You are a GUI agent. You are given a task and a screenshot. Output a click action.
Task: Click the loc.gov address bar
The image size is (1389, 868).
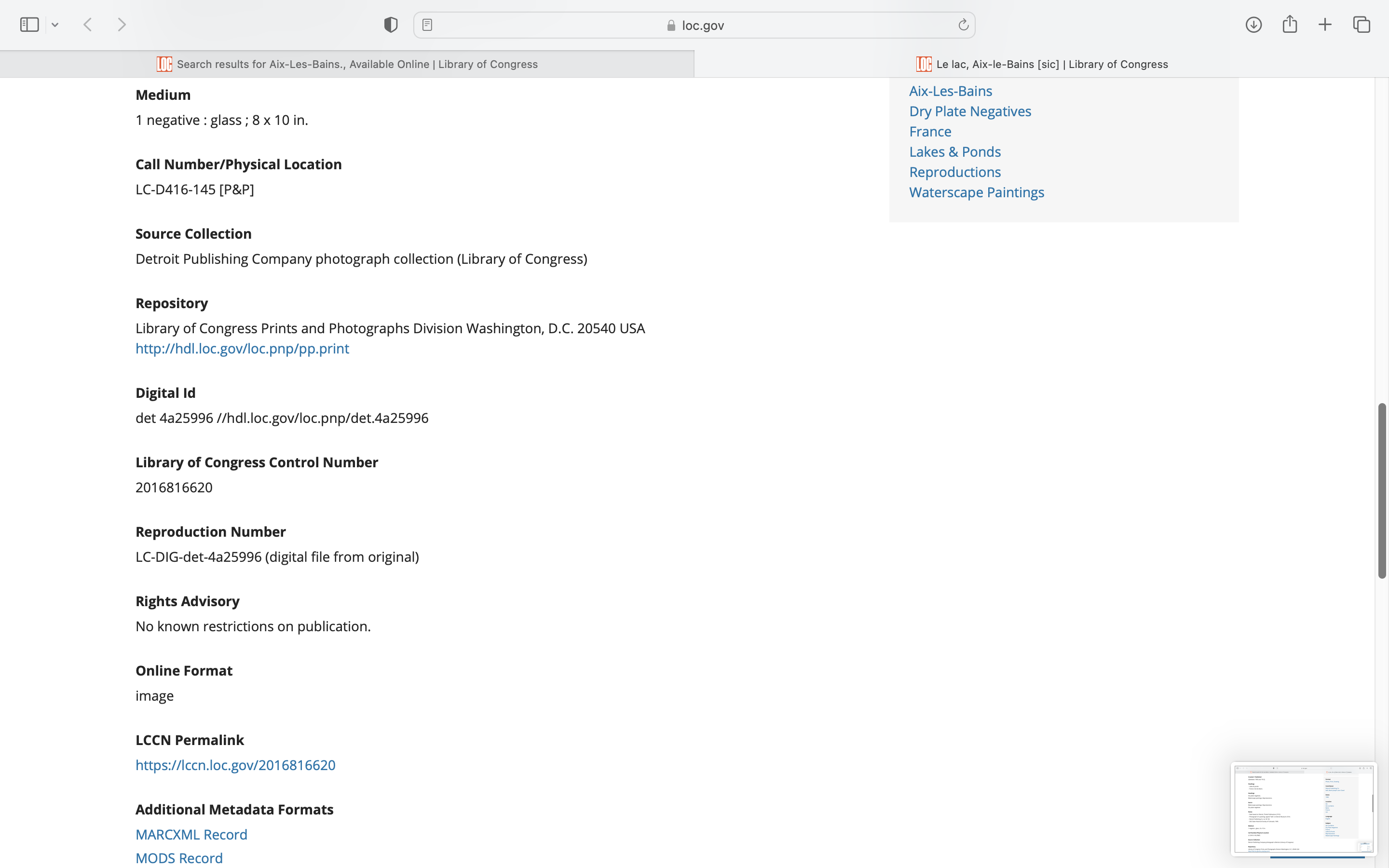click(694, 25)
